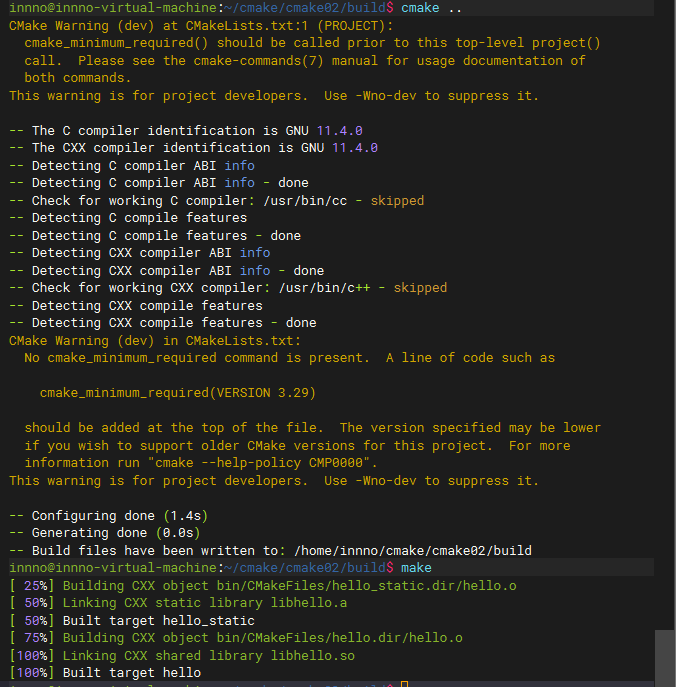
Task: Click the 'make' command at prompt
Action: tap(416, 568)
